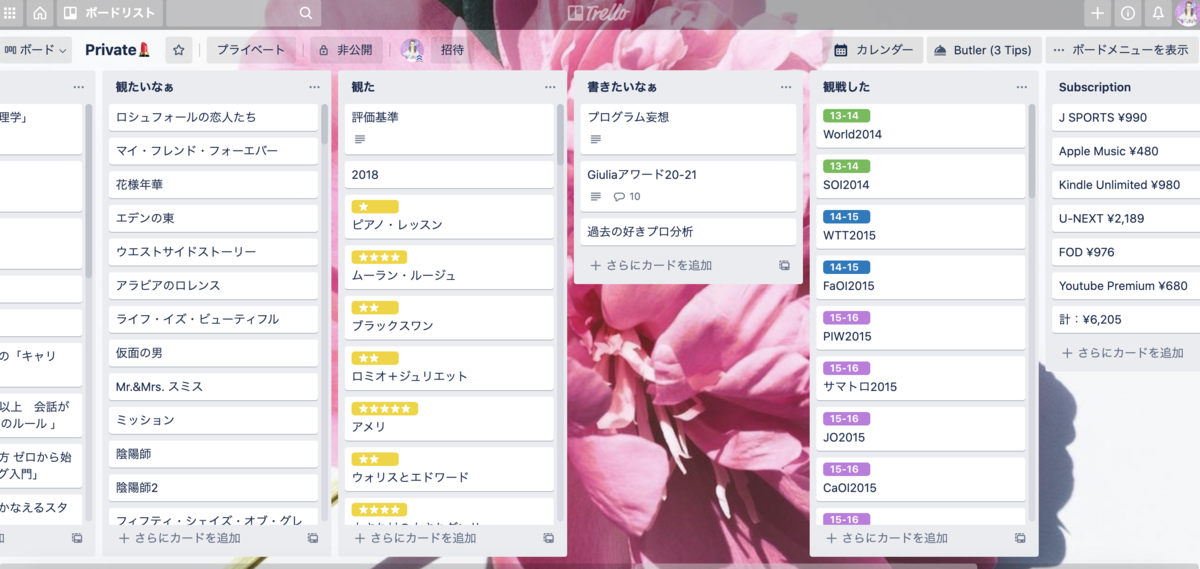Star the Private board
Screen dimensions: 1200x569
click(x=179, y=50)
